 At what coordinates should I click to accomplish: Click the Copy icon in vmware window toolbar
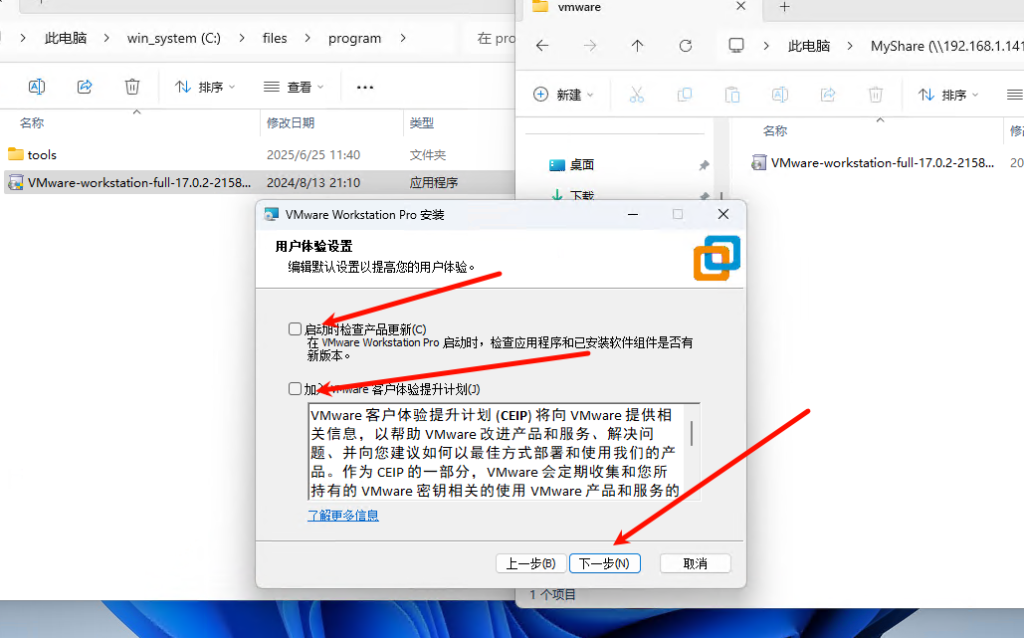[x=684, y=95]
